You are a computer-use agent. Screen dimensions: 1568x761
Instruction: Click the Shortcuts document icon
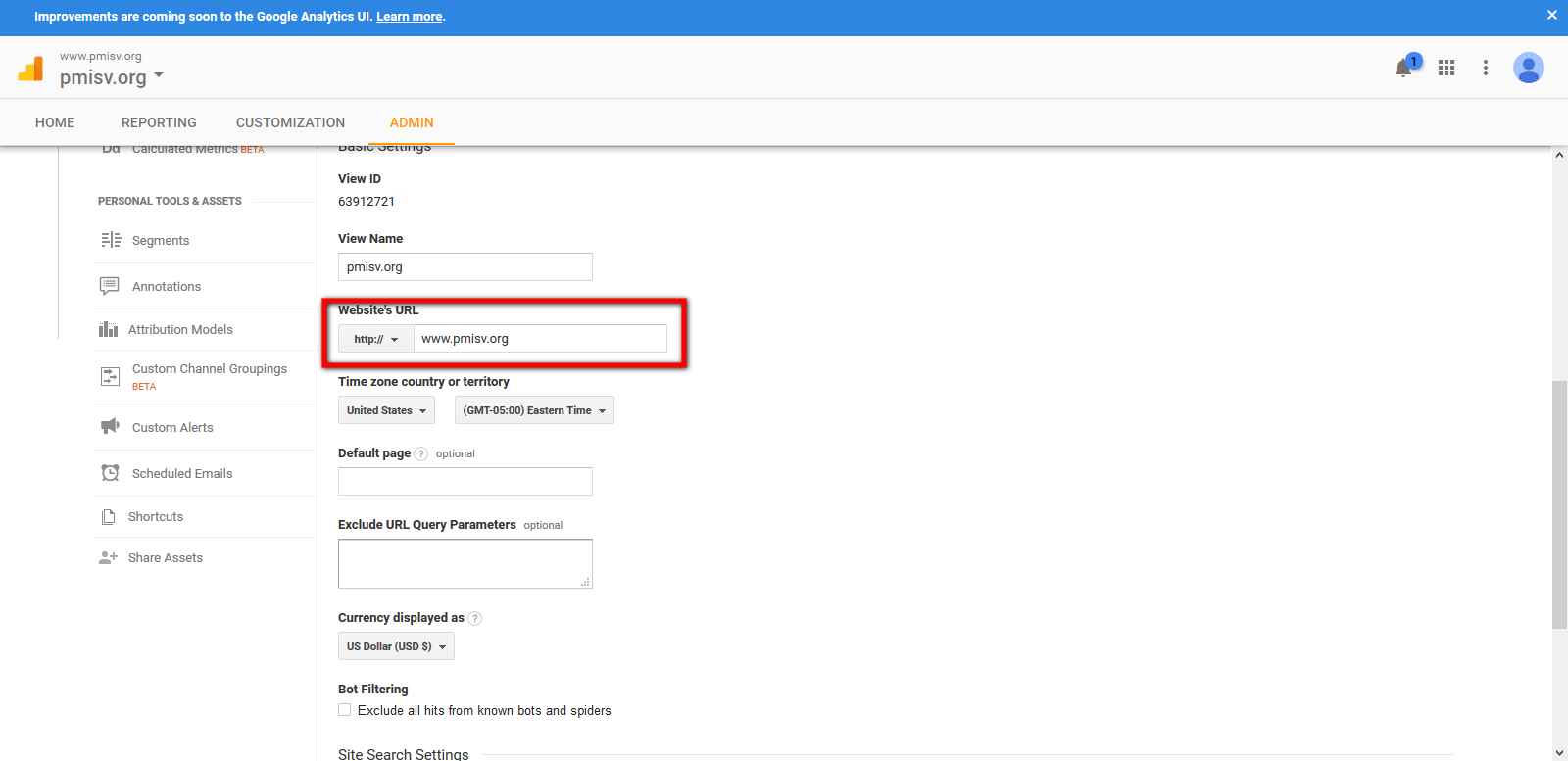(x=109, y=516)
